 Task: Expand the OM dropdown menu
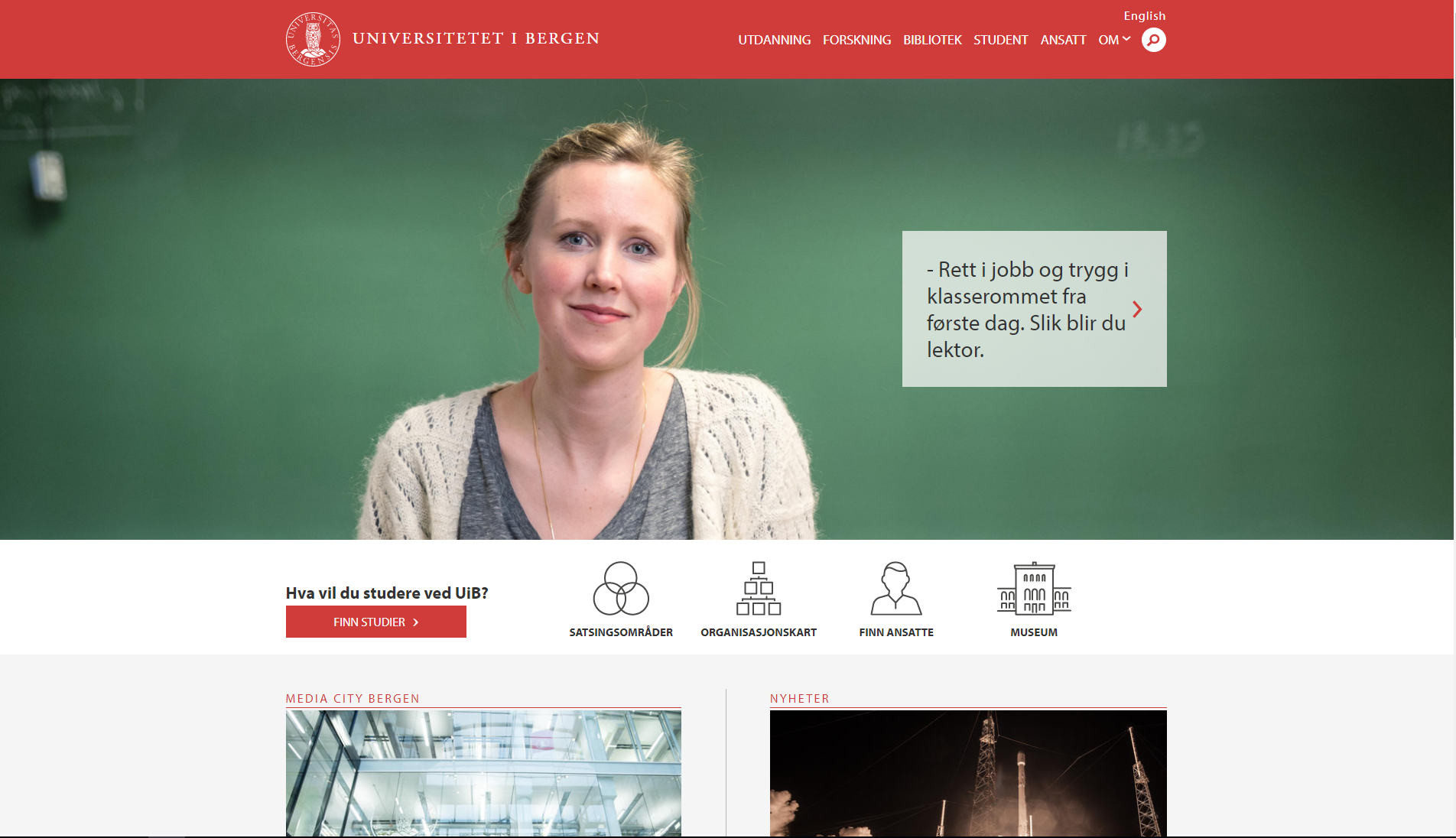1114,40
